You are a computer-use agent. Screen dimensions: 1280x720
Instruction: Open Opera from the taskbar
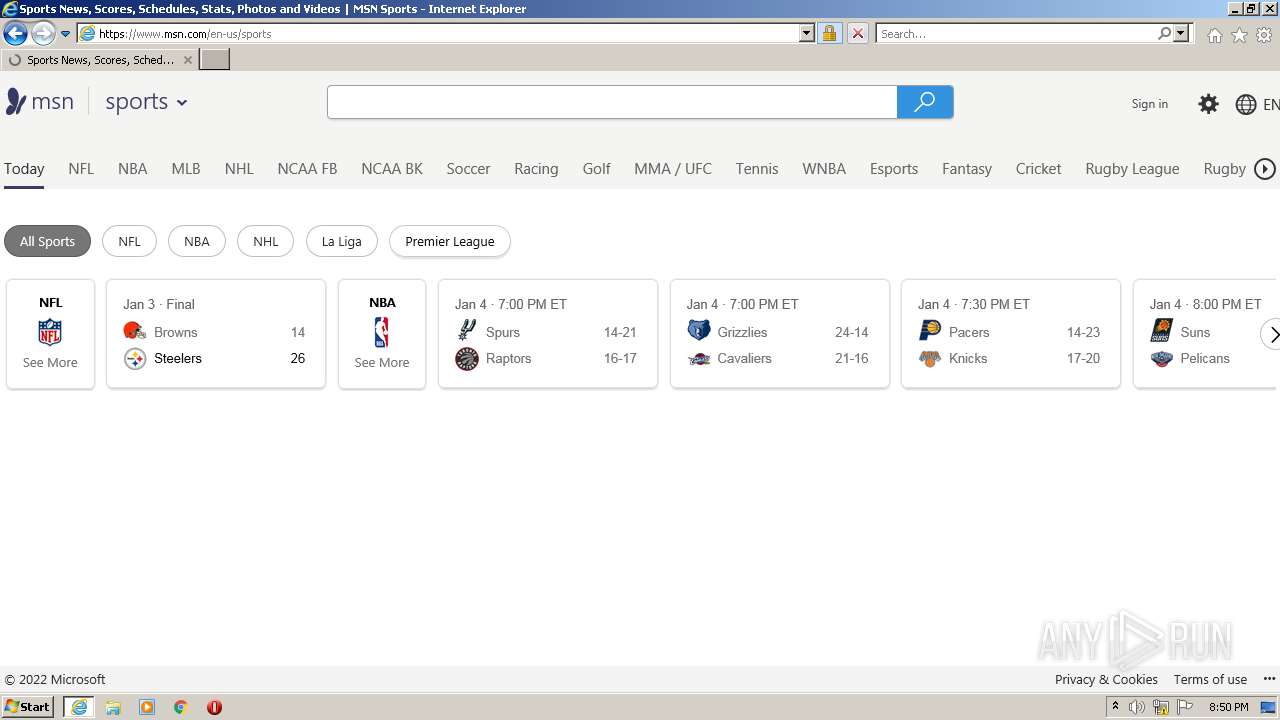[x=214, y=707]
